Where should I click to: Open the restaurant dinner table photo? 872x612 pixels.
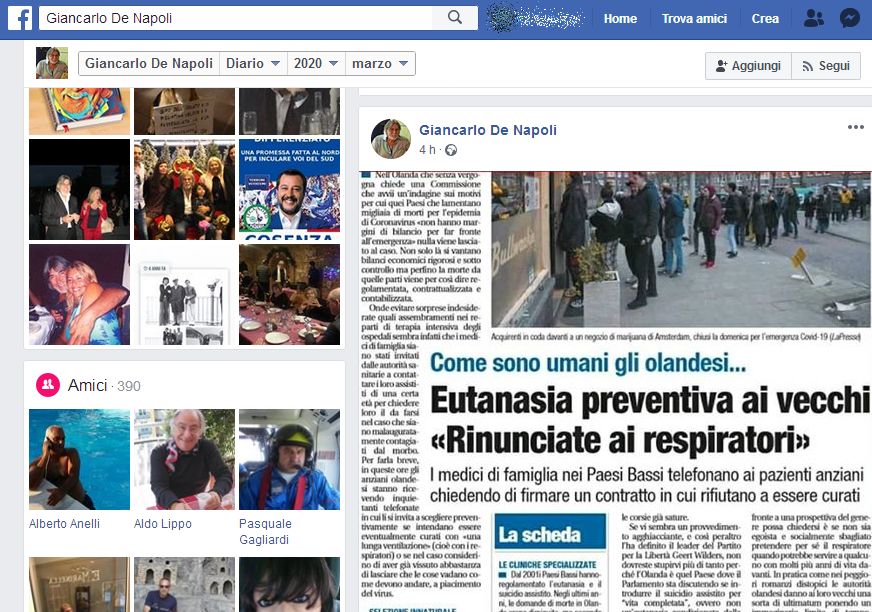pos(289,294)
